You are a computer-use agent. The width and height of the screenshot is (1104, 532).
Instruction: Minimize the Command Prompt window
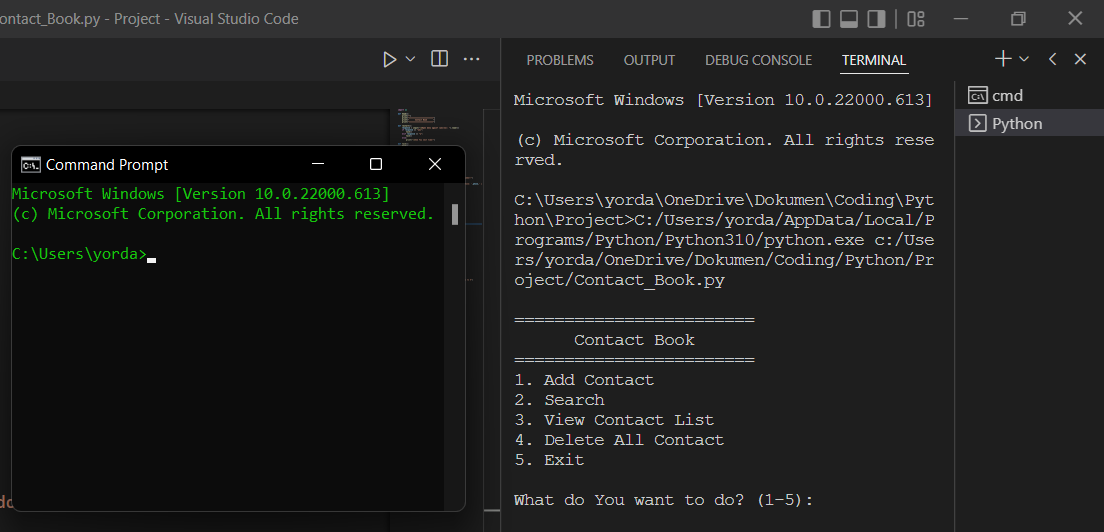coord(318,164)
